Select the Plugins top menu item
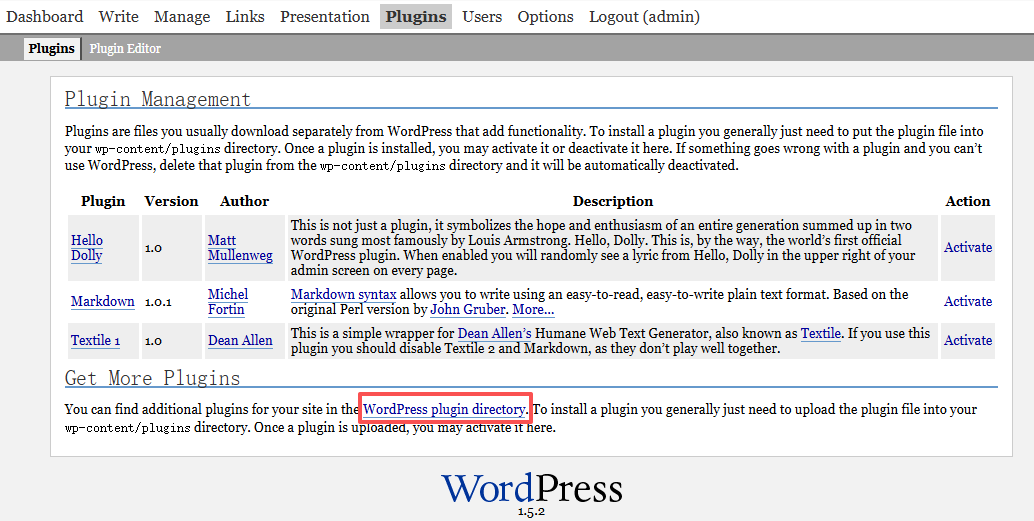This screenshot has width=1034, height=521. 416,16
